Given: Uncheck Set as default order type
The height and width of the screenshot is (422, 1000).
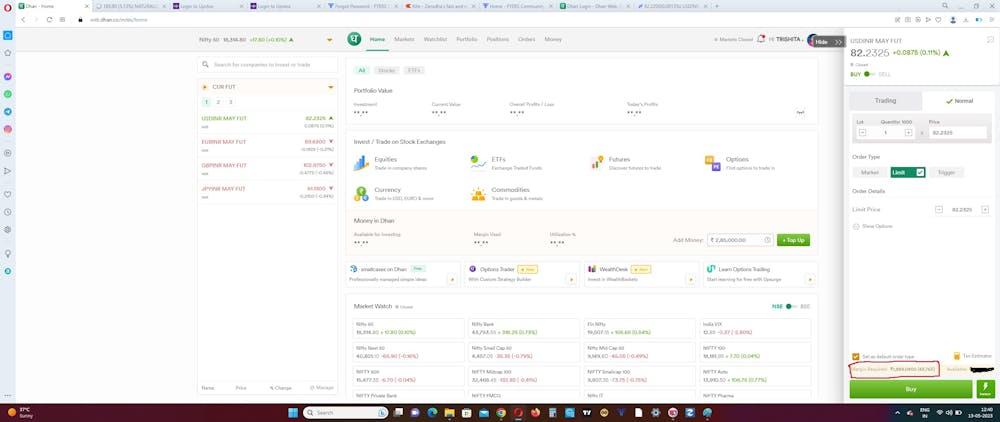Looking at the screenshot, I should [856, 356].
